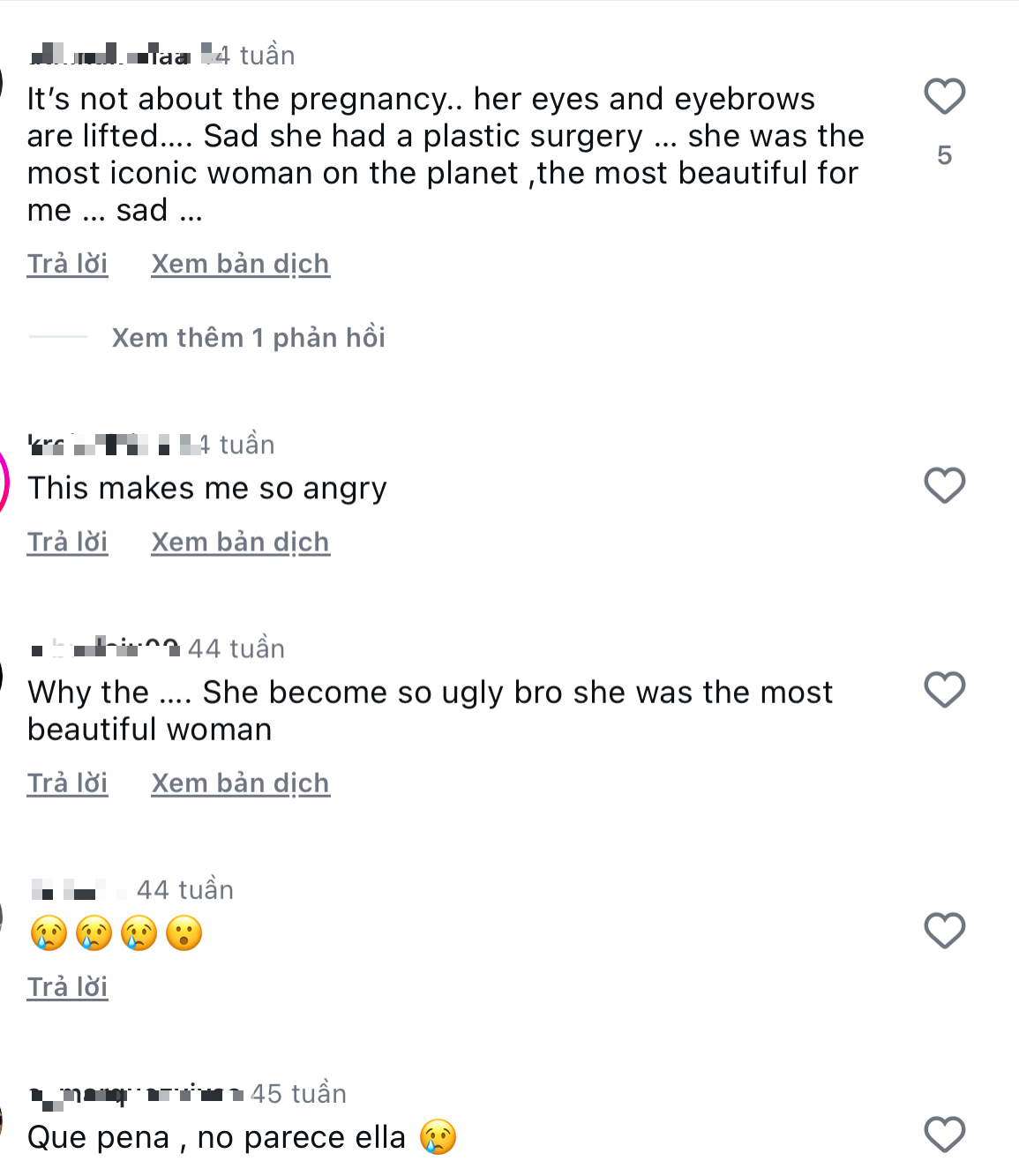1019x1176 pixels.
Task: Tap heart on "She become so ugly" comment
Action: pyautogui.click(x=944, y=690)
